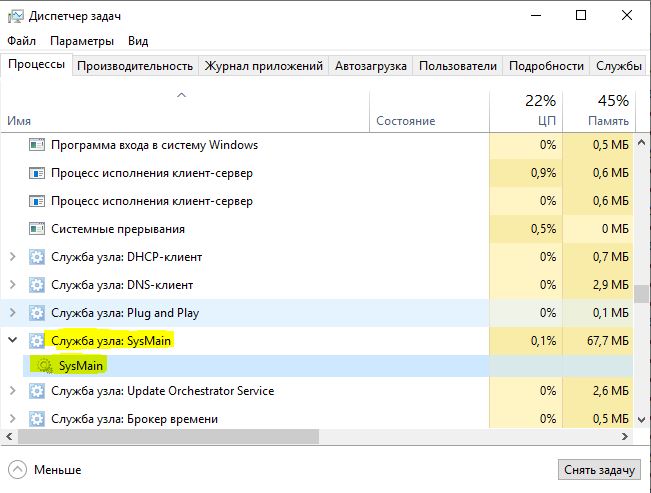Click vertical scrollbar up arrow
This screenshot has height=493, width=651.
641,142
